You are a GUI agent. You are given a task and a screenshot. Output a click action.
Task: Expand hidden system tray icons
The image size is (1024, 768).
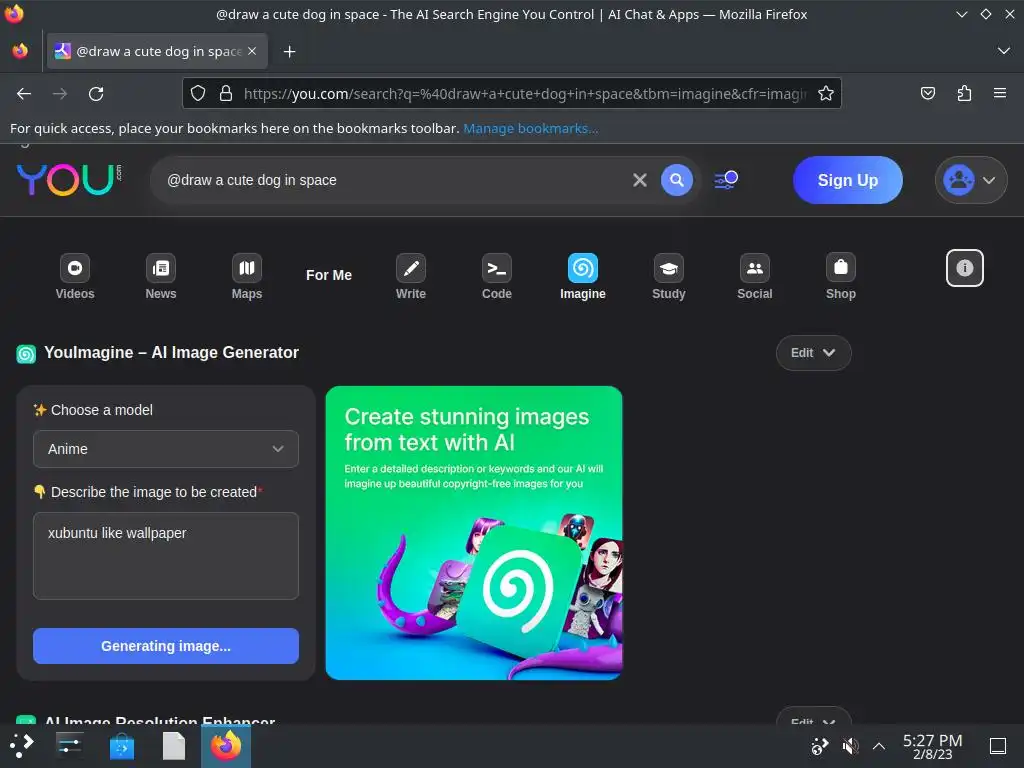[x=879, y=746]
